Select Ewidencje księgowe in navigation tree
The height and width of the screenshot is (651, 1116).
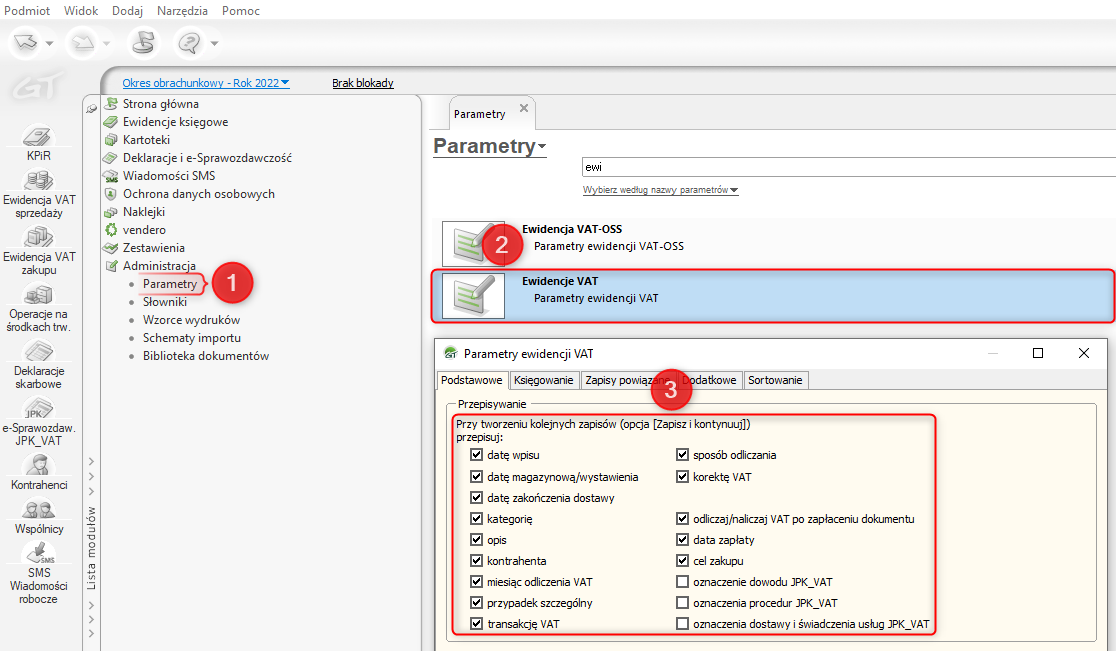pyautogui.click(x=175, y=122)
